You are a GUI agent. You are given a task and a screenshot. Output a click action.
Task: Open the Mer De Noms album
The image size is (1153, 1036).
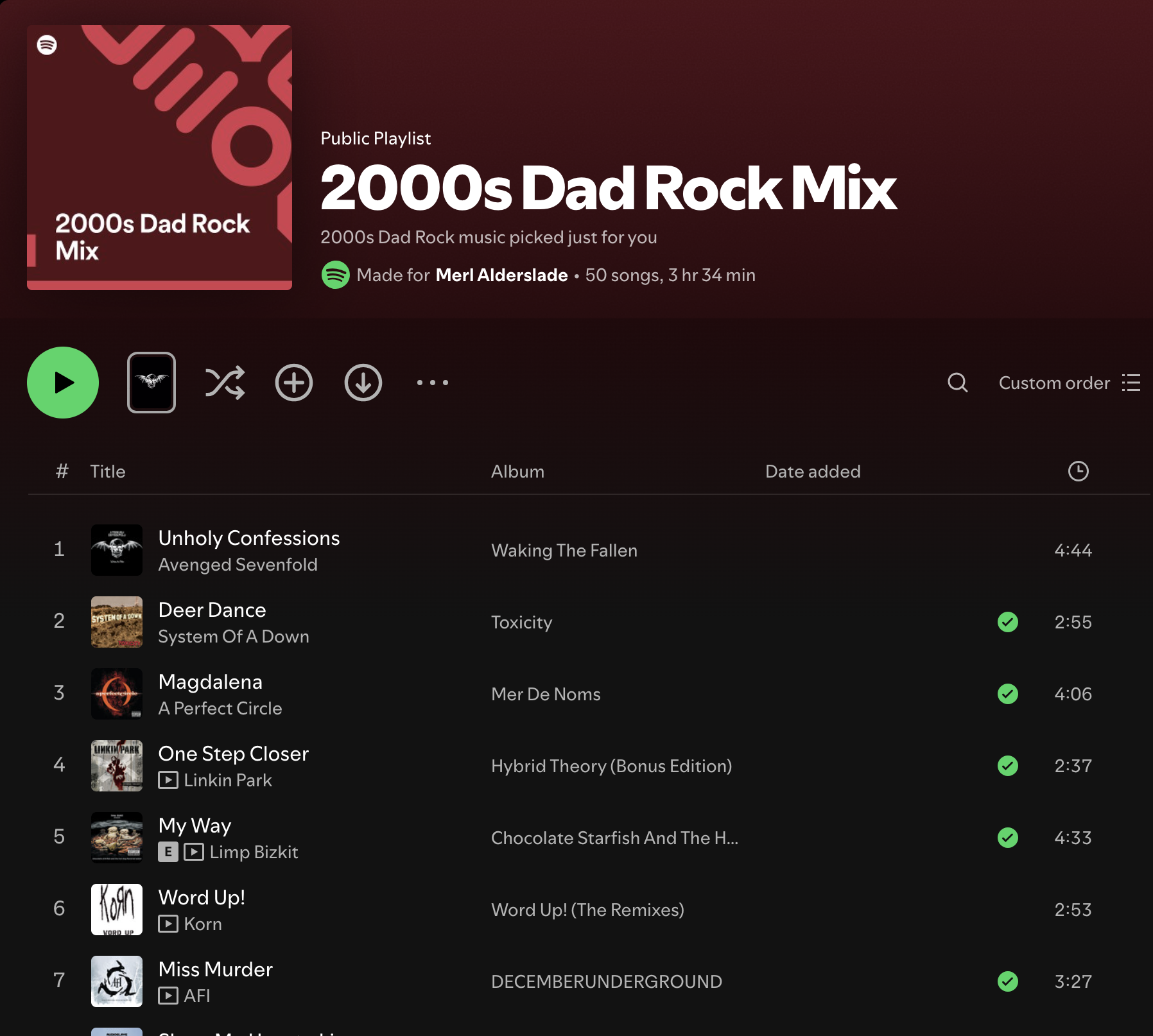pyautogui.click(x=546, y=694)
